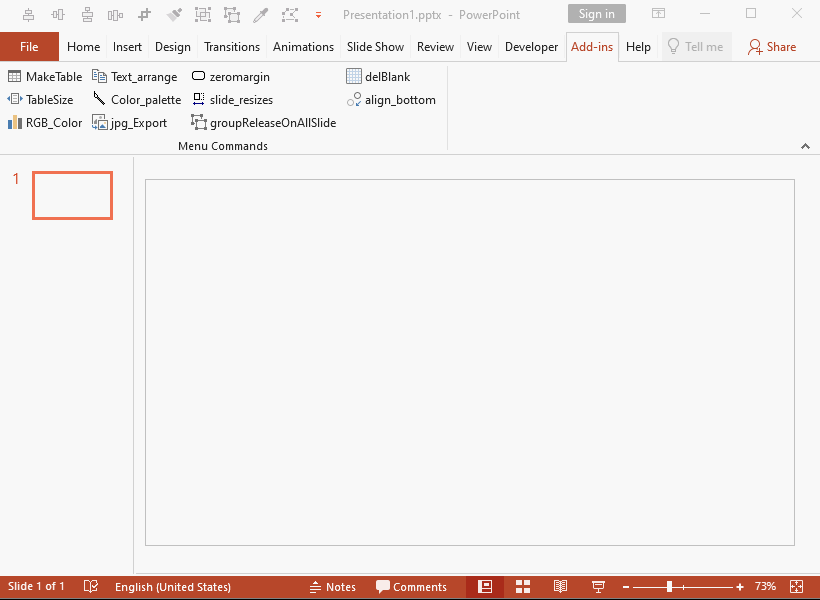The image size is (820, 600).
Task: Switch to the Animations ribbon tab
Action: pos(303,47)
